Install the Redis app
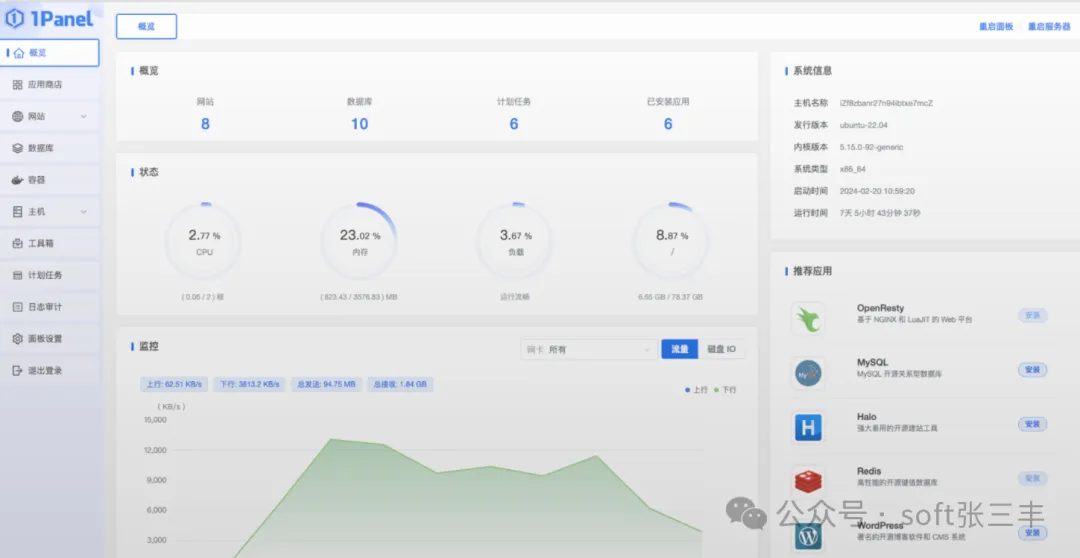1080x558 pixels. (1032, 478)
